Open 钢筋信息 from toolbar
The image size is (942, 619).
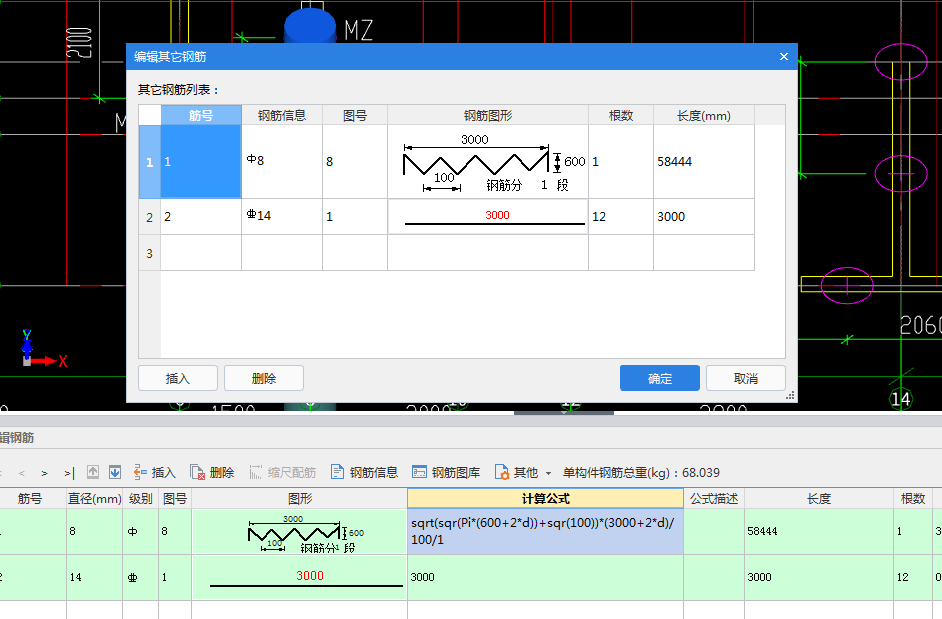click(365, 472)
